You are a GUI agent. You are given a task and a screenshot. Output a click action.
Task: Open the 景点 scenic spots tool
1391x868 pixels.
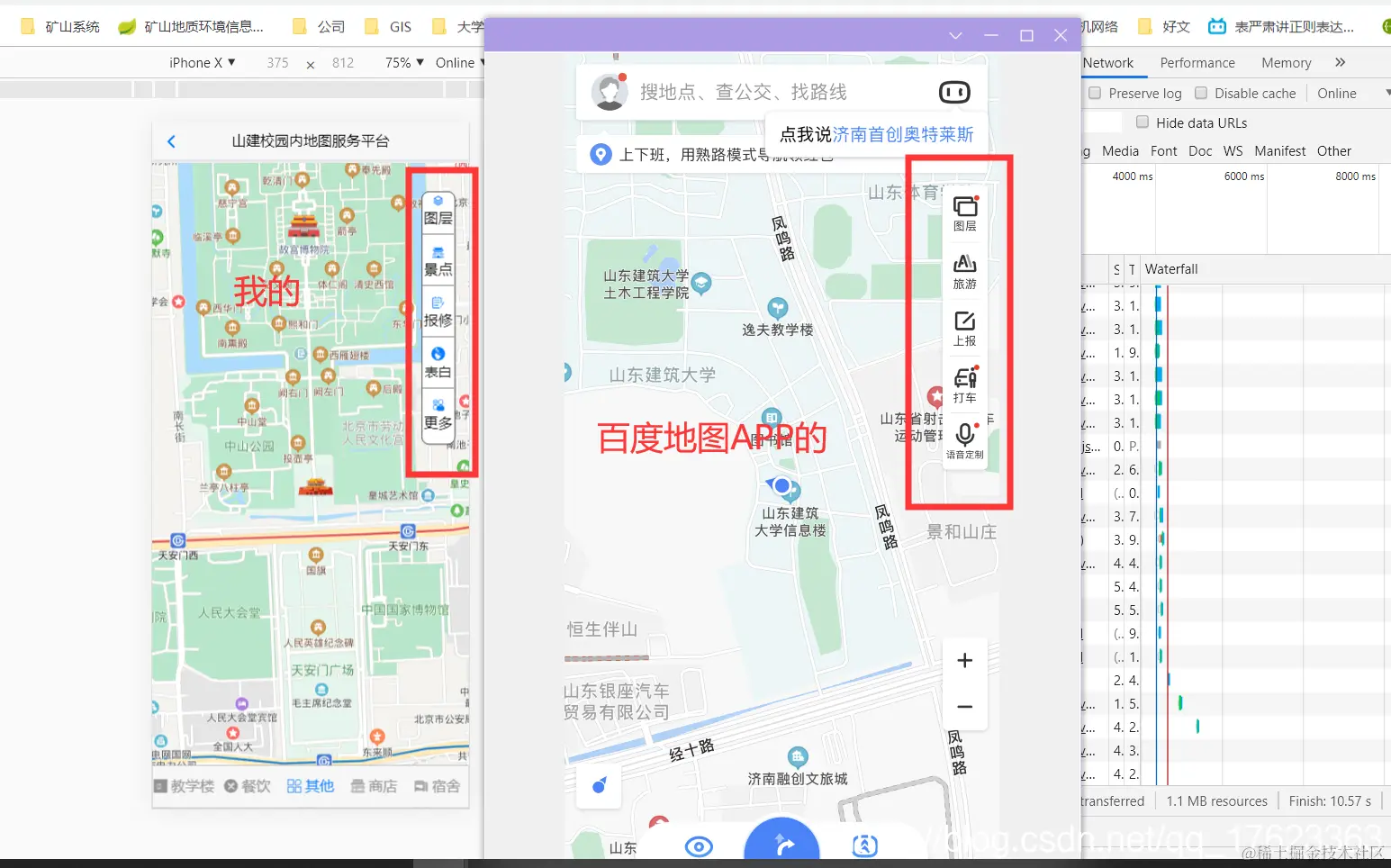438,260
